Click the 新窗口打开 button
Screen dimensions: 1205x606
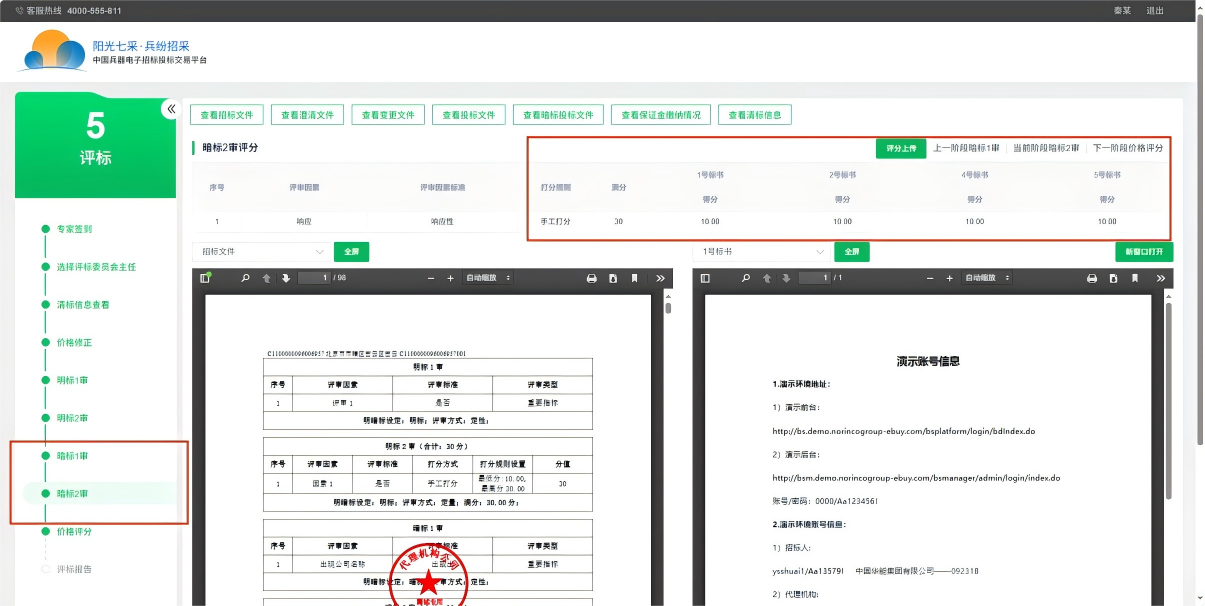coord(1144,252)
